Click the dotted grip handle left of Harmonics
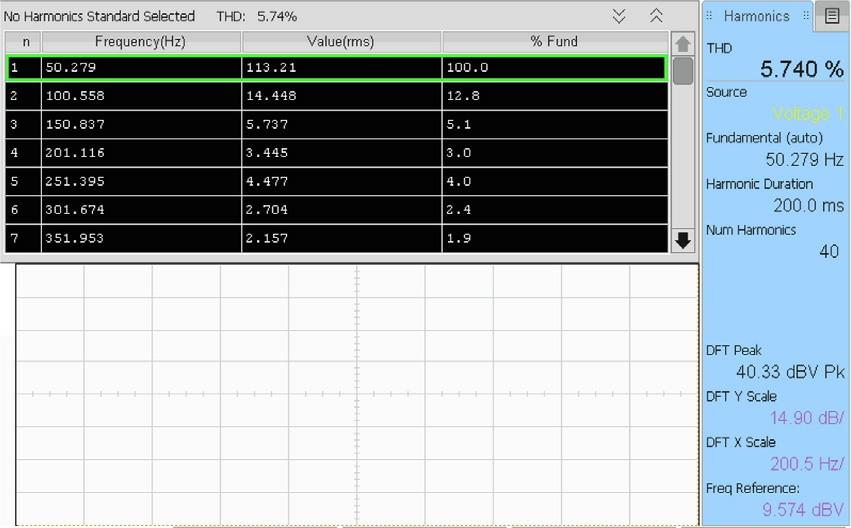The image size is (851, 528). click(x=711, y=16)
